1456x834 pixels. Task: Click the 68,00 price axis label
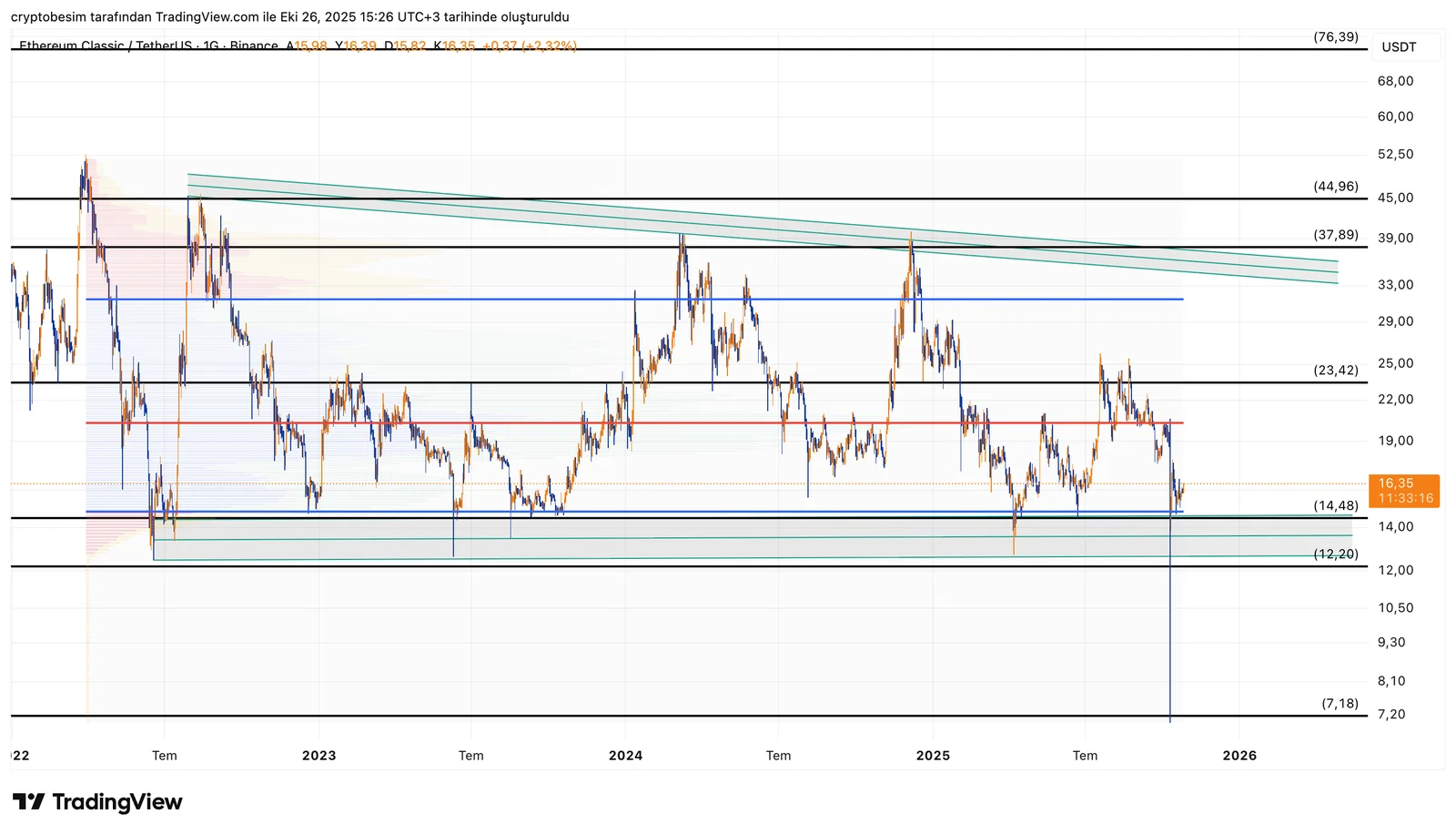pyautogui.click(x=1395, y=81)
